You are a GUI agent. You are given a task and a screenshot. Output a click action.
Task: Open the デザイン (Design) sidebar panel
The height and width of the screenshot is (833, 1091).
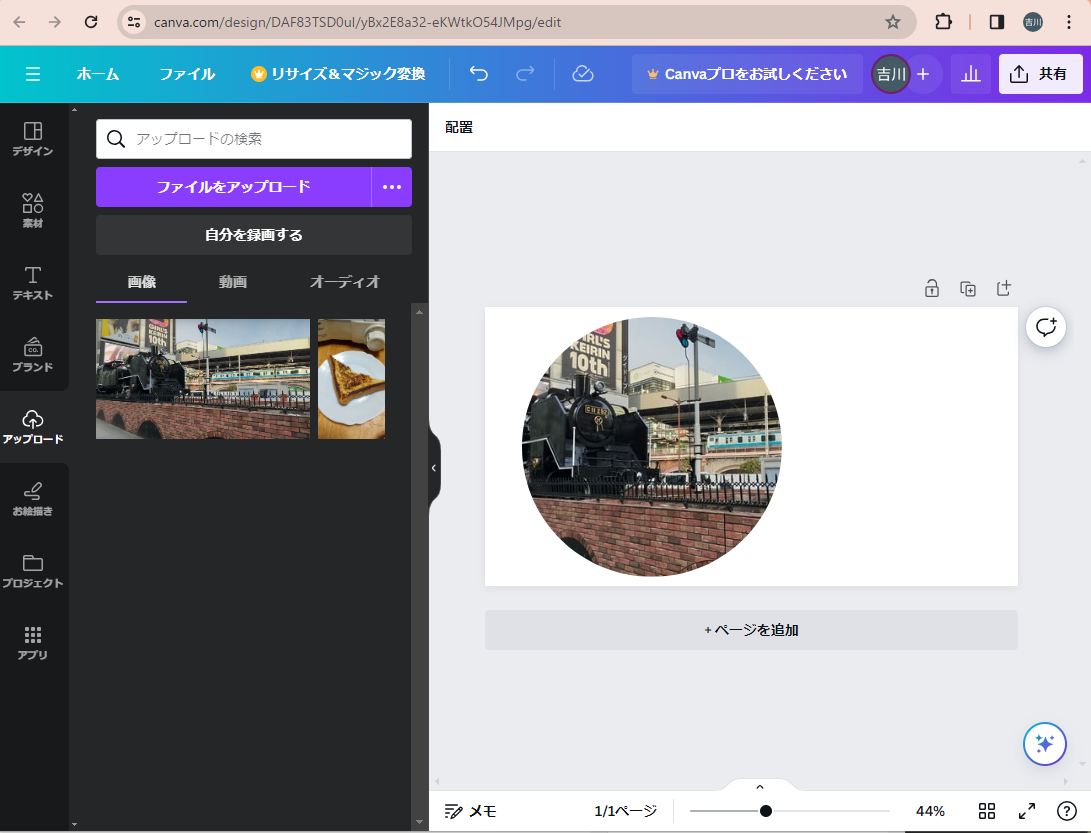pyautogui.click(x=33, y=138)
